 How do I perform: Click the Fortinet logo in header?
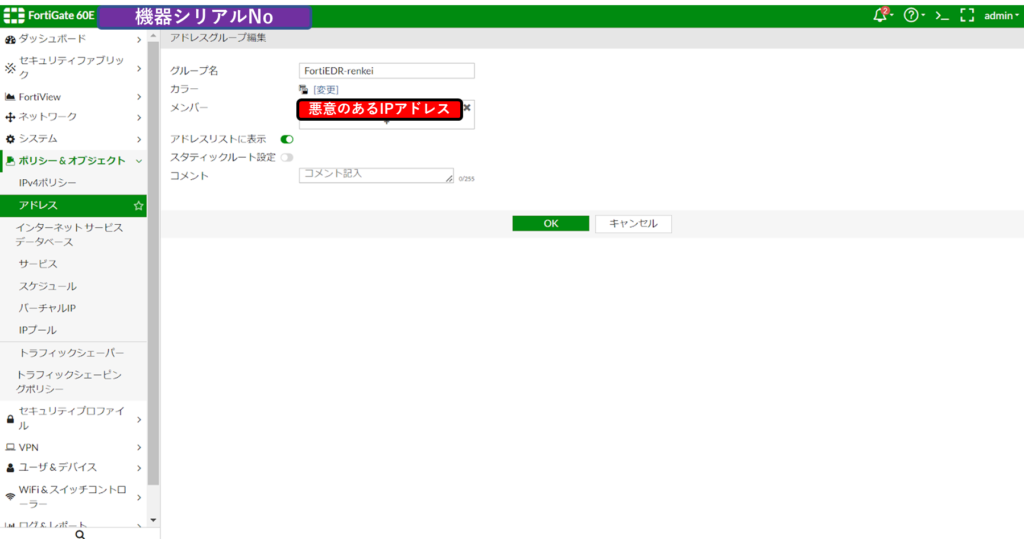pyautogui.click(x=14, y=15)
